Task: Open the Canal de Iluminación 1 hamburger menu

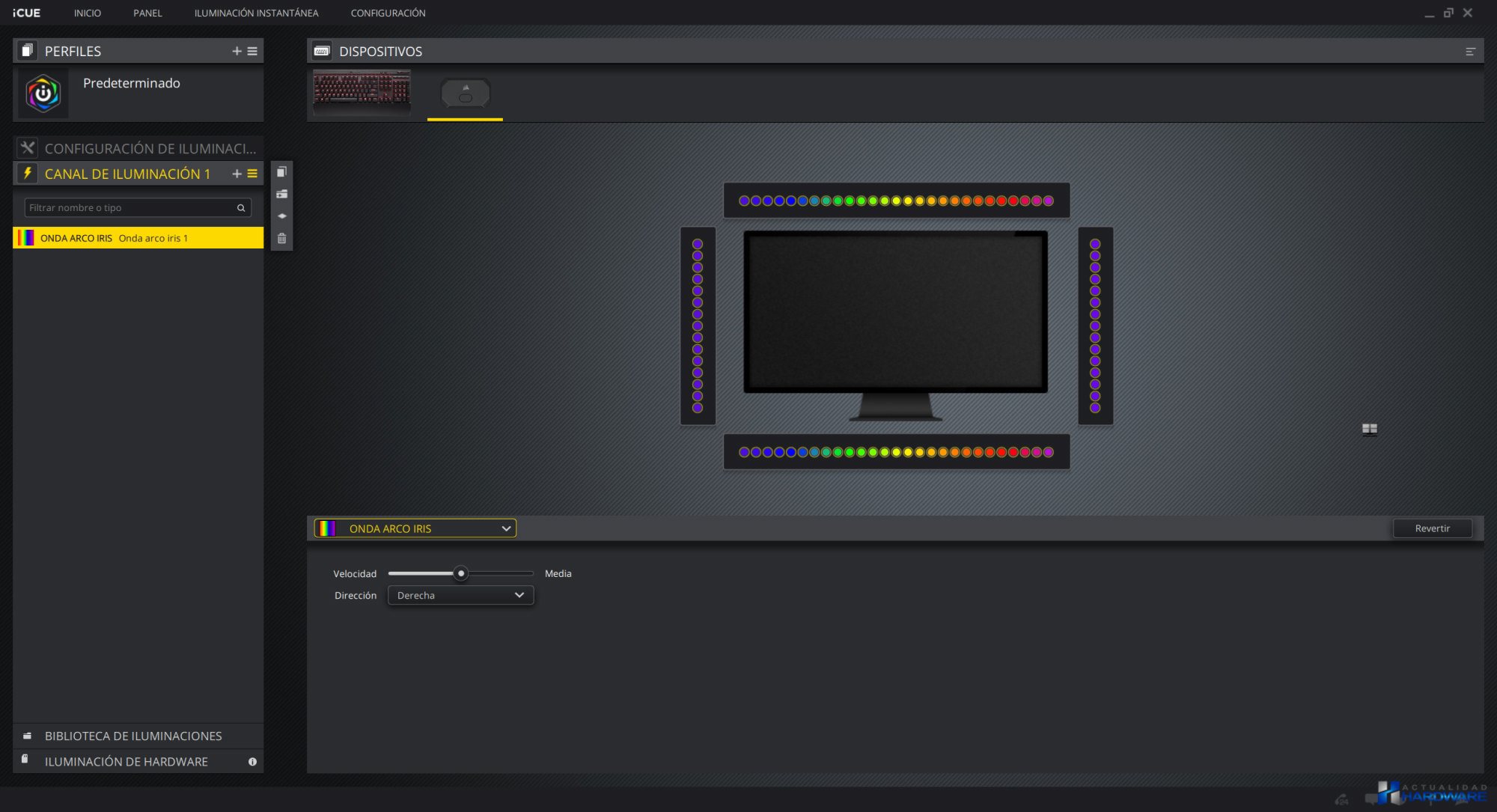Action: (x=252, y=174)
